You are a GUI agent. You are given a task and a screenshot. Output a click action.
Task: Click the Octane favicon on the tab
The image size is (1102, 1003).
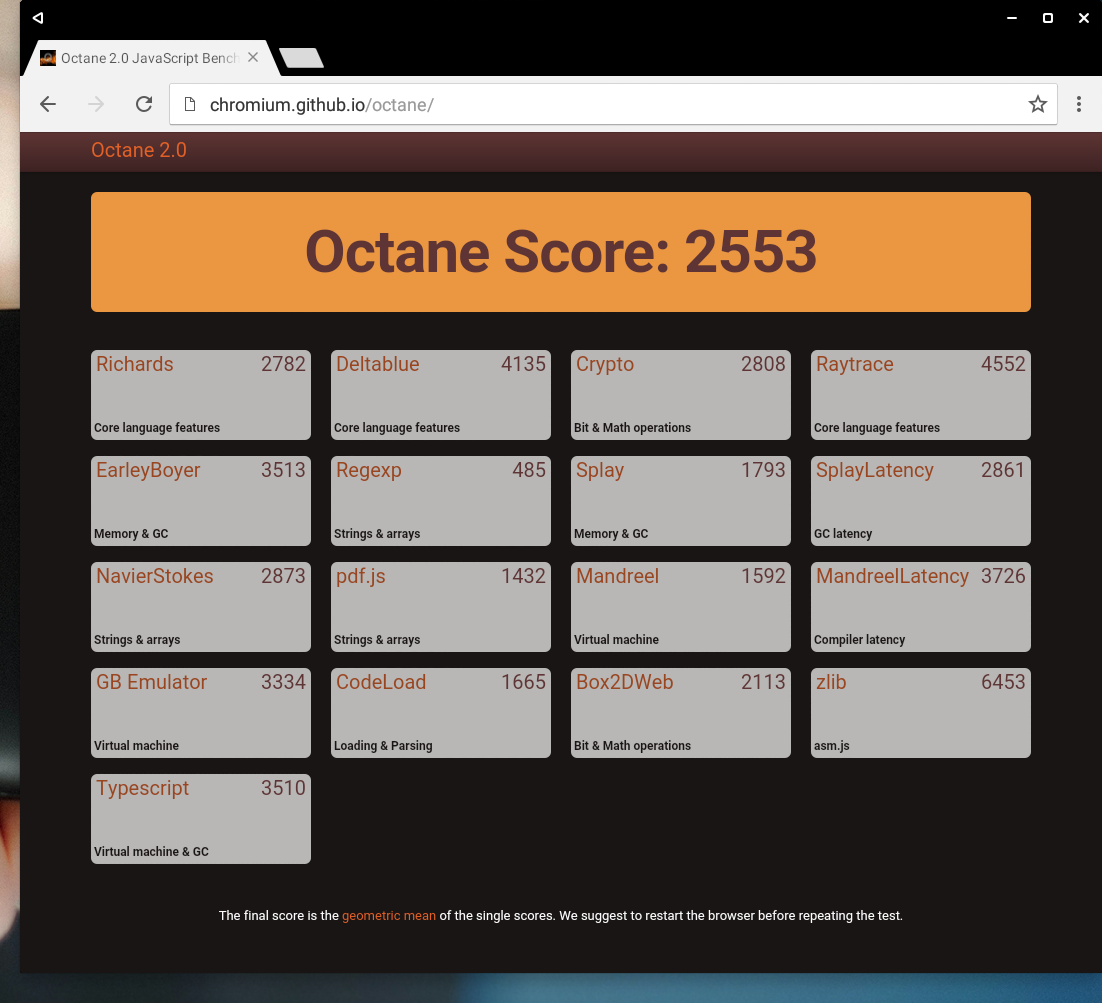coord(48,58)
